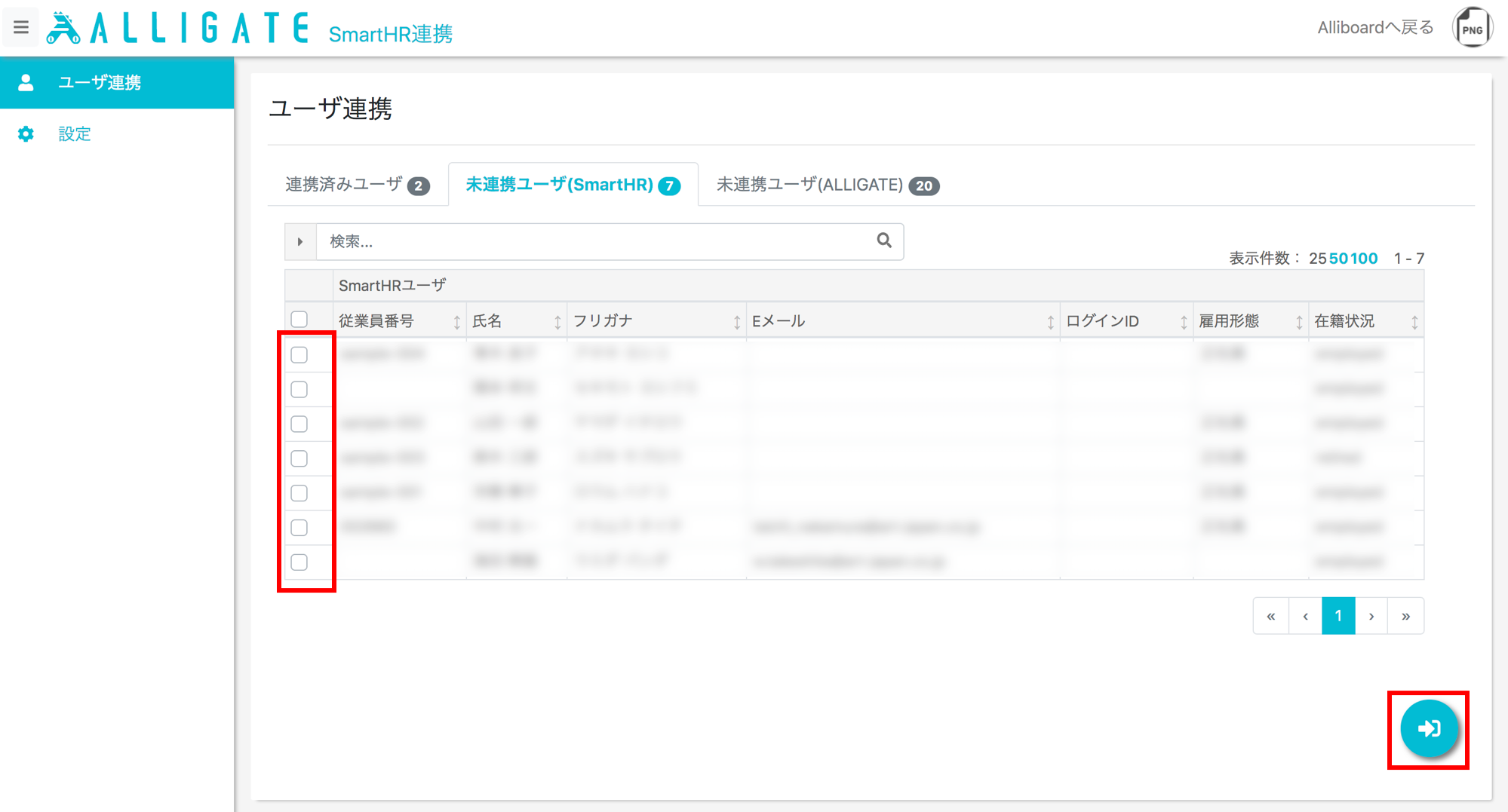This screenshot has width=1508, height=812.
Task: Click the 設定 gear icon in sidebar
Action: [26, 133]
